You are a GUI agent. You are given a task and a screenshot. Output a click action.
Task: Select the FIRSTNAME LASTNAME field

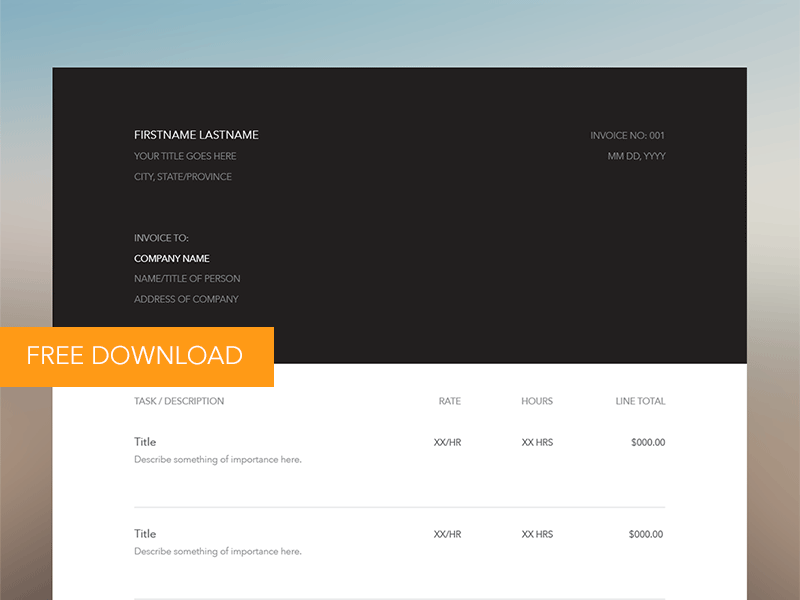[x=196, y=134]
